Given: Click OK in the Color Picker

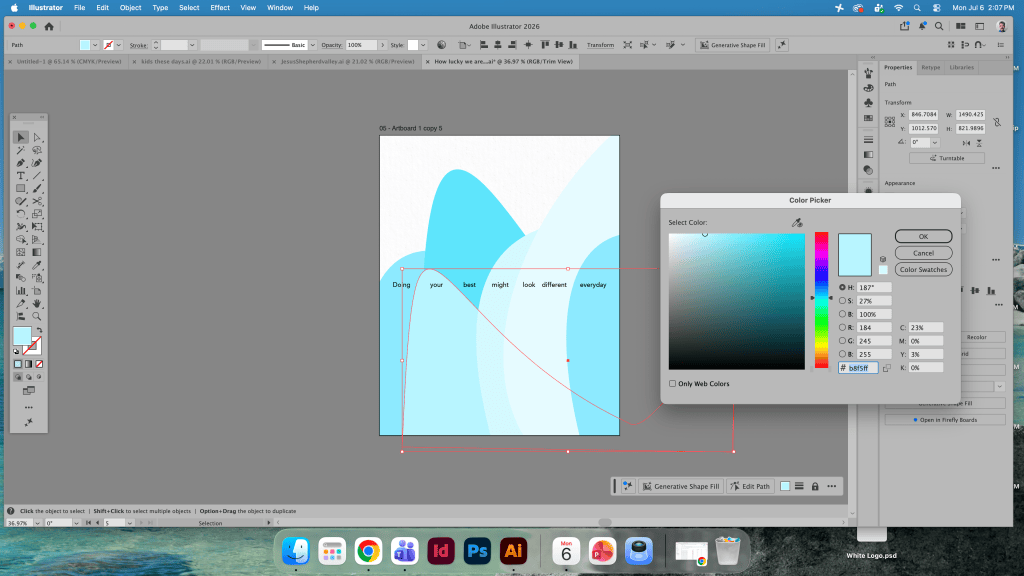Looking at the screenshot, I should [923, 236].
